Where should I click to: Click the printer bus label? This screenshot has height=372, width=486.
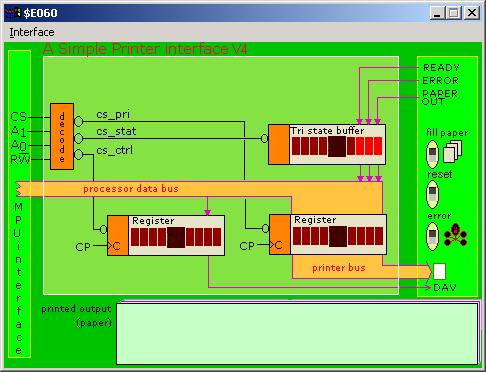pyautogui.click(x=339, y=268)
